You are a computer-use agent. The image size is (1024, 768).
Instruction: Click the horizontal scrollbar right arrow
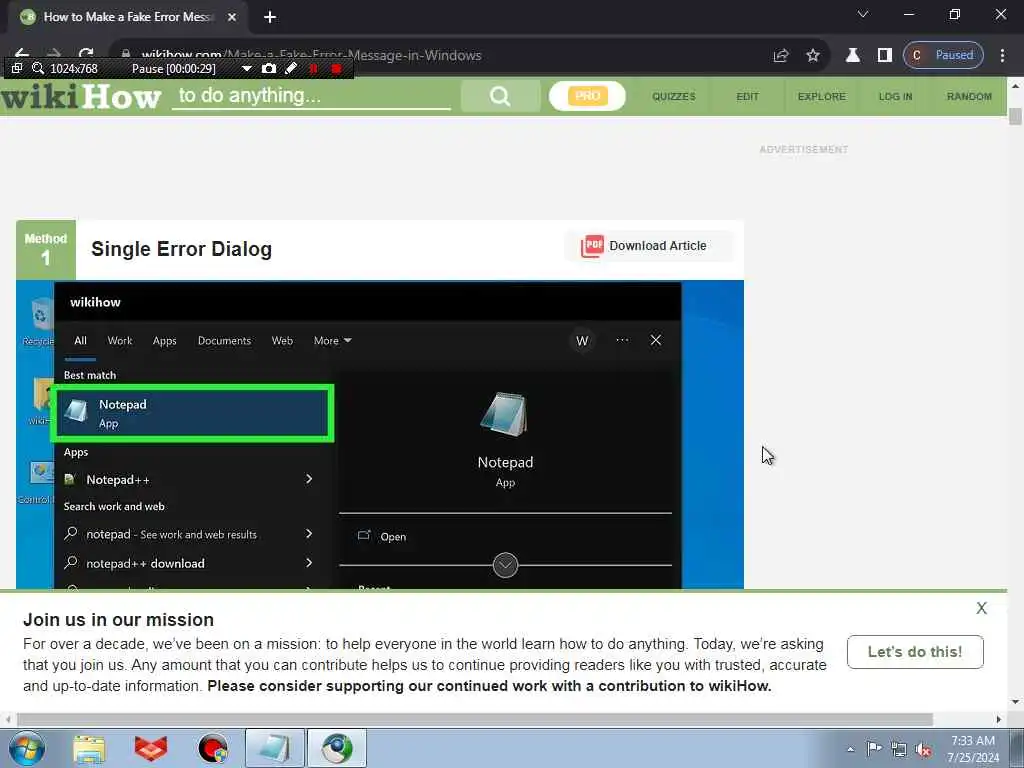tap(999, 719)
